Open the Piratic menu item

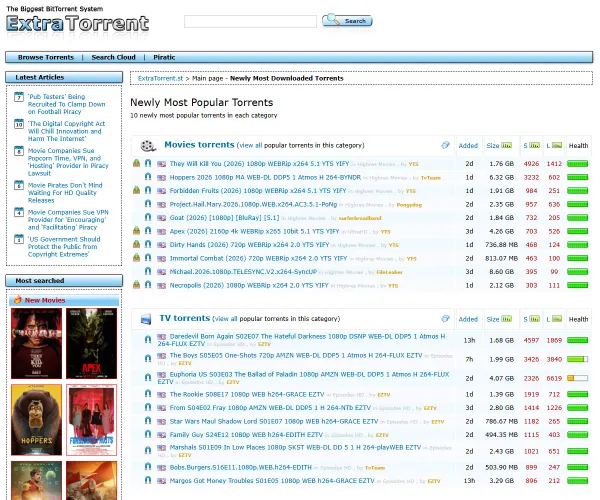[164, 57]
